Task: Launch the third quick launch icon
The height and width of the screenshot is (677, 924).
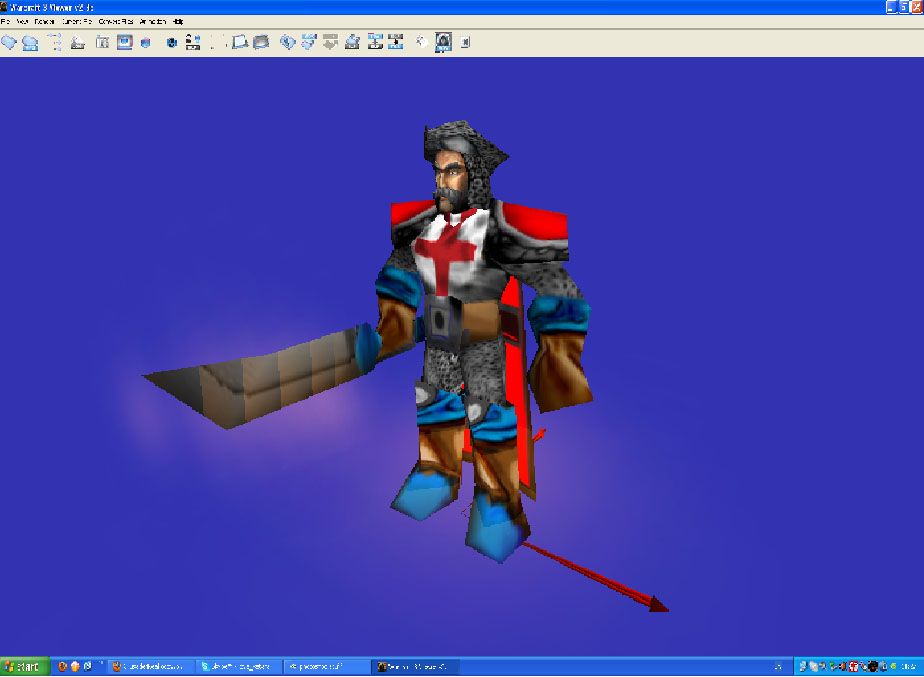Action: pos(88,666)
